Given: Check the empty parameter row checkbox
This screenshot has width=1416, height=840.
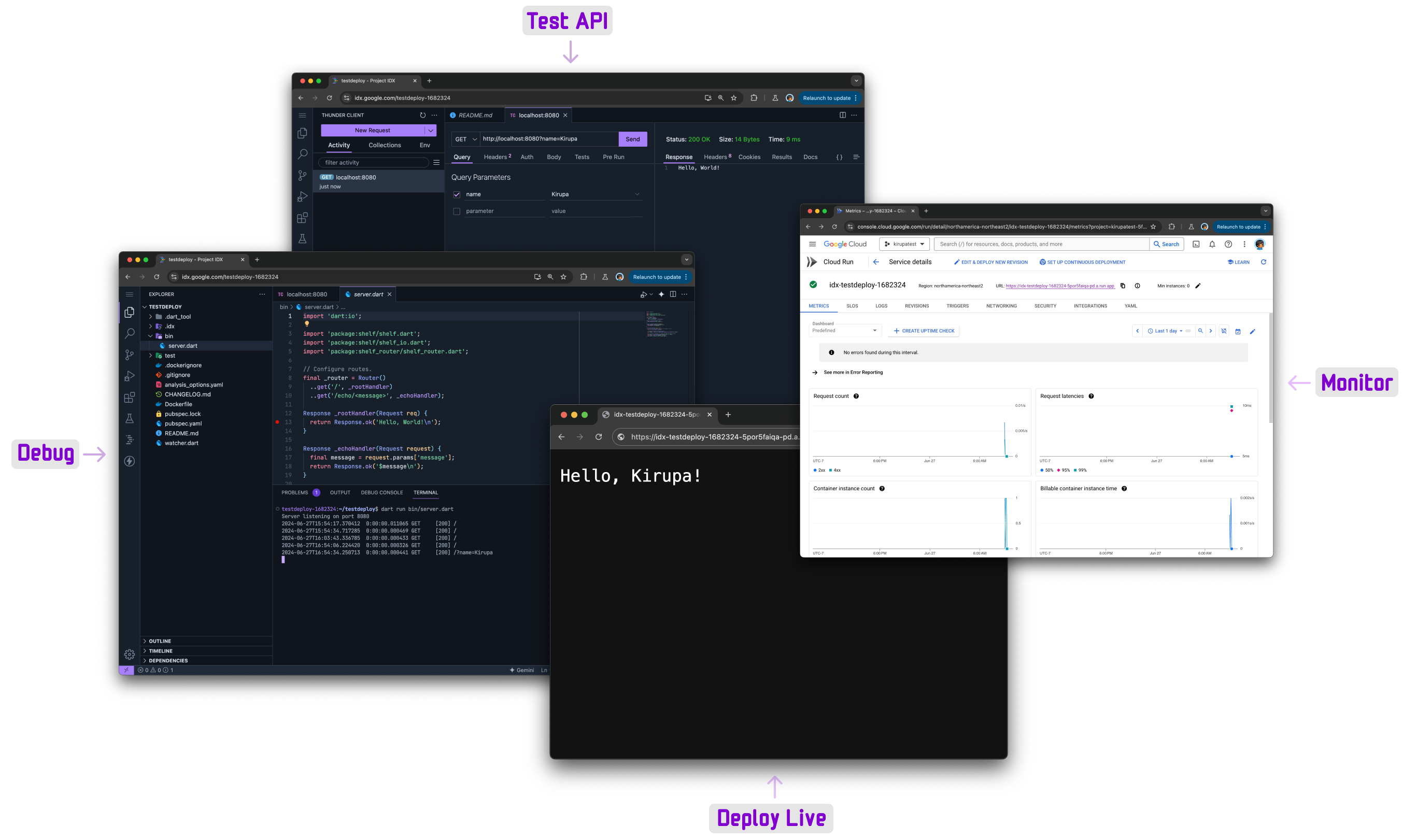Looking at the screenshot, I should [456, 211].
